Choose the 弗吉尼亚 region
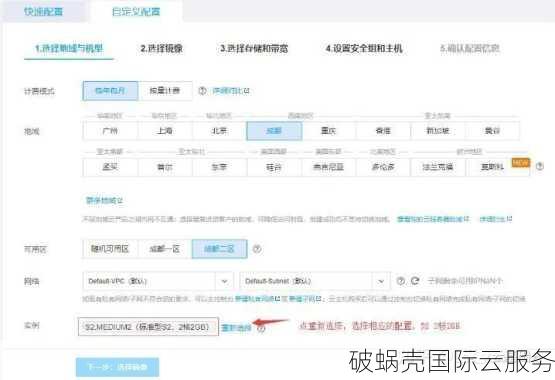Image resolution: width=555 pixels, height=380 pixels. click(329, 167)
